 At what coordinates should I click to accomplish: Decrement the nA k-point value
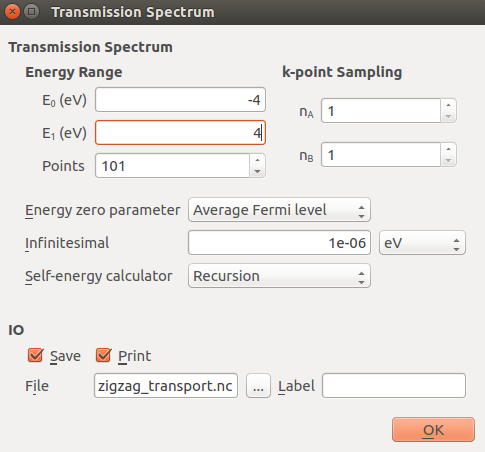(x=448, y=116)
